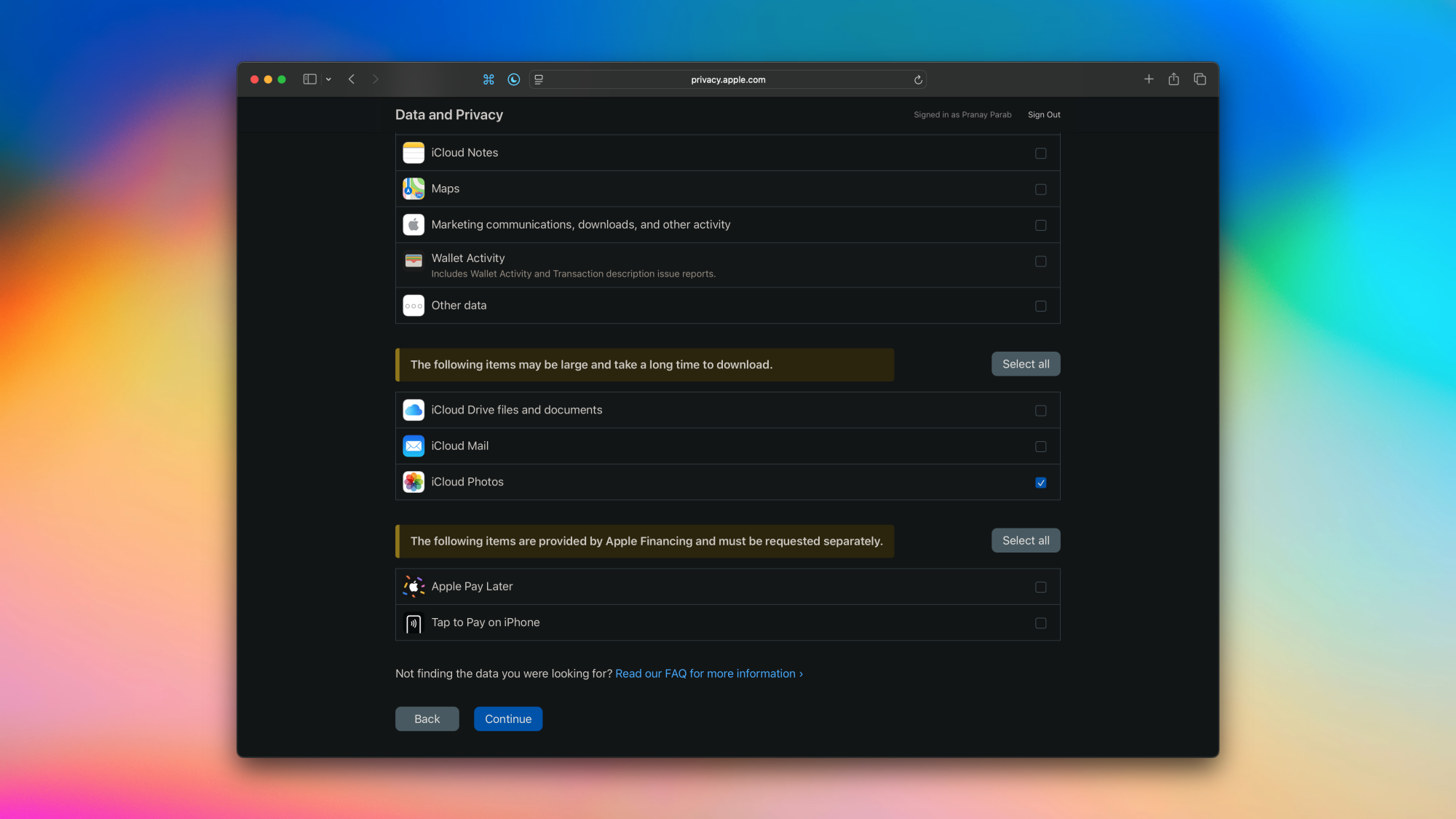Enable the Apple Pay Later checkbox

tap(1040, 587)
